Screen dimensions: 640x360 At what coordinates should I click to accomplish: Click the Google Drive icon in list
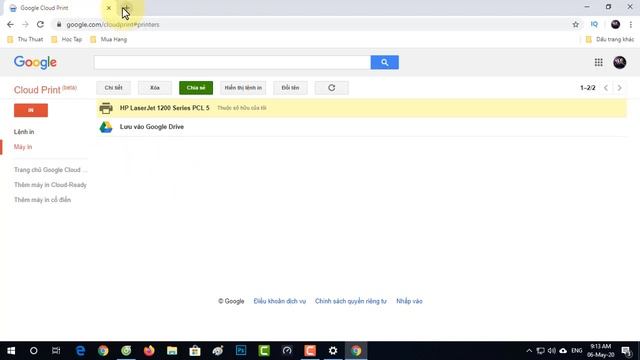click(x=106, y=127)
